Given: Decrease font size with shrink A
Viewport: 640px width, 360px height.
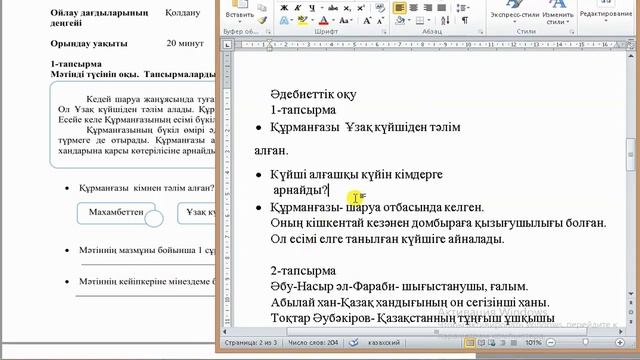Looking at the screenshot, I should [x=380, y=20].
